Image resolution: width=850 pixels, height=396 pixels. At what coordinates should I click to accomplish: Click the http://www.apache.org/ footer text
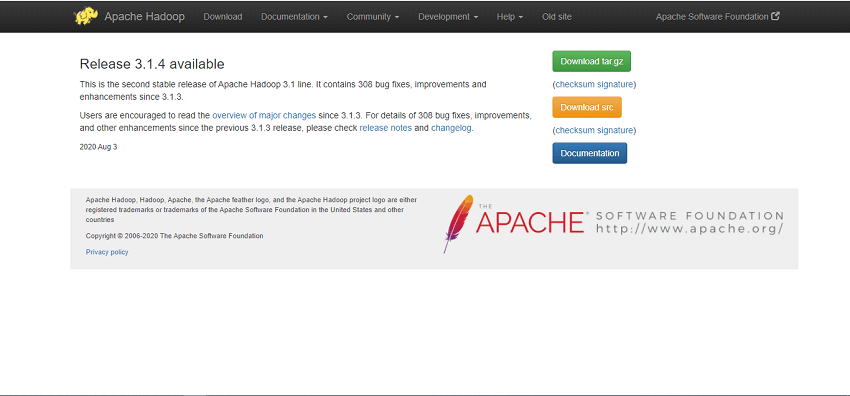pyautogui.click(x=690, y=229)
